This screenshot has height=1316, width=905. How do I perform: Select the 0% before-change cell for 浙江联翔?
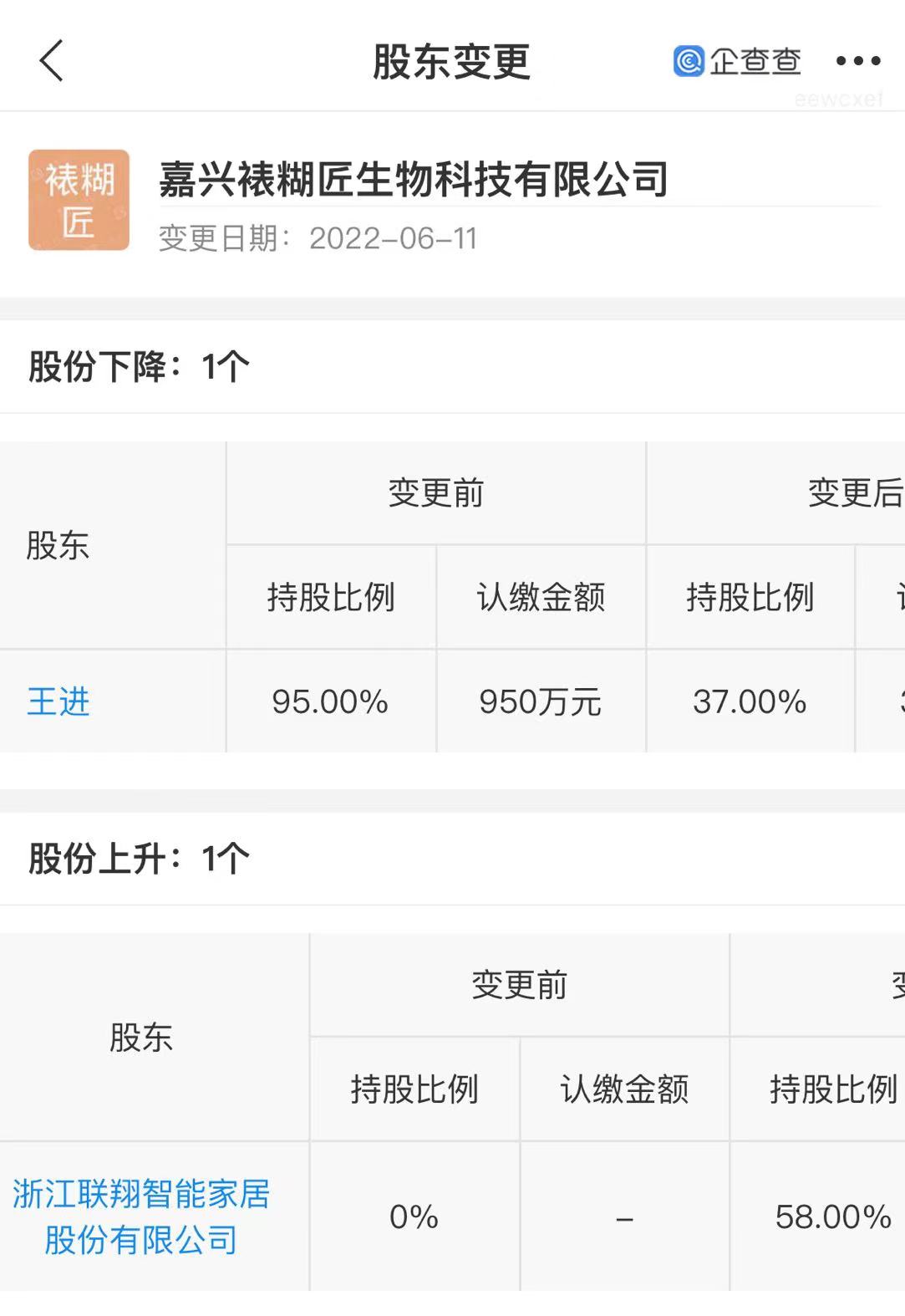(414, 1217)
